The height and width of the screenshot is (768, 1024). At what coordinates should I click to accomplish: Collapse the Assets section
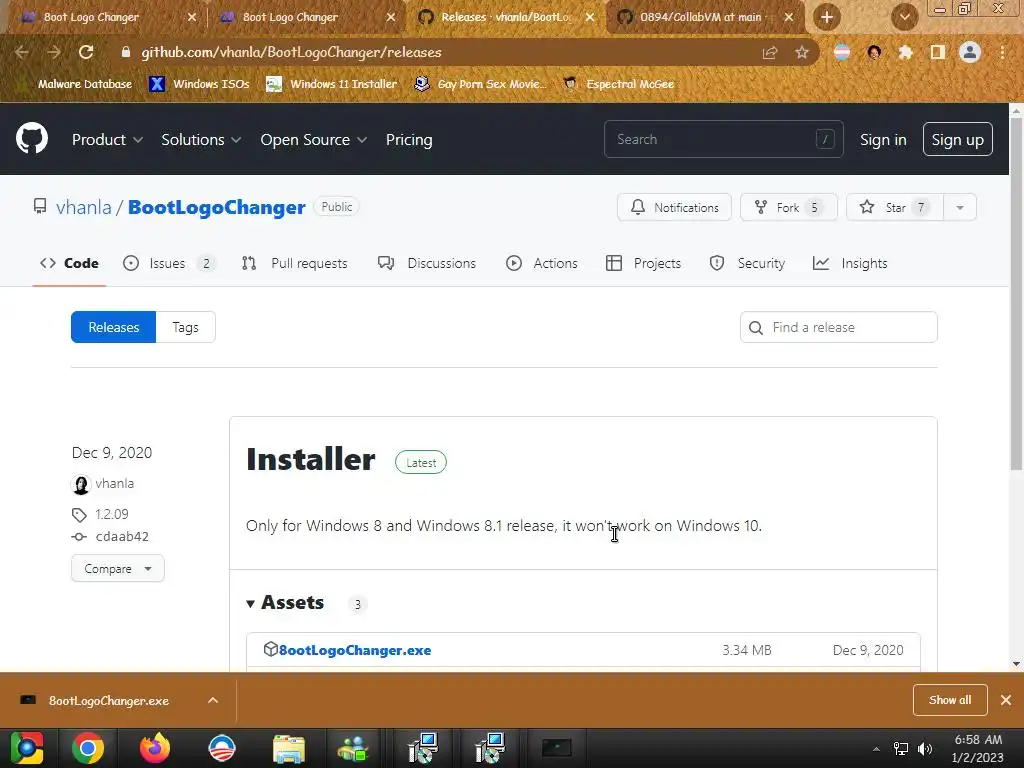click(x=286, y=603)
